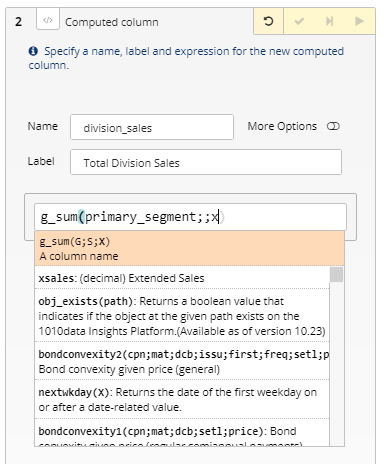Pick the bondconvexity2 suggestion
The image size is (384, 464).
coord(182,361)
